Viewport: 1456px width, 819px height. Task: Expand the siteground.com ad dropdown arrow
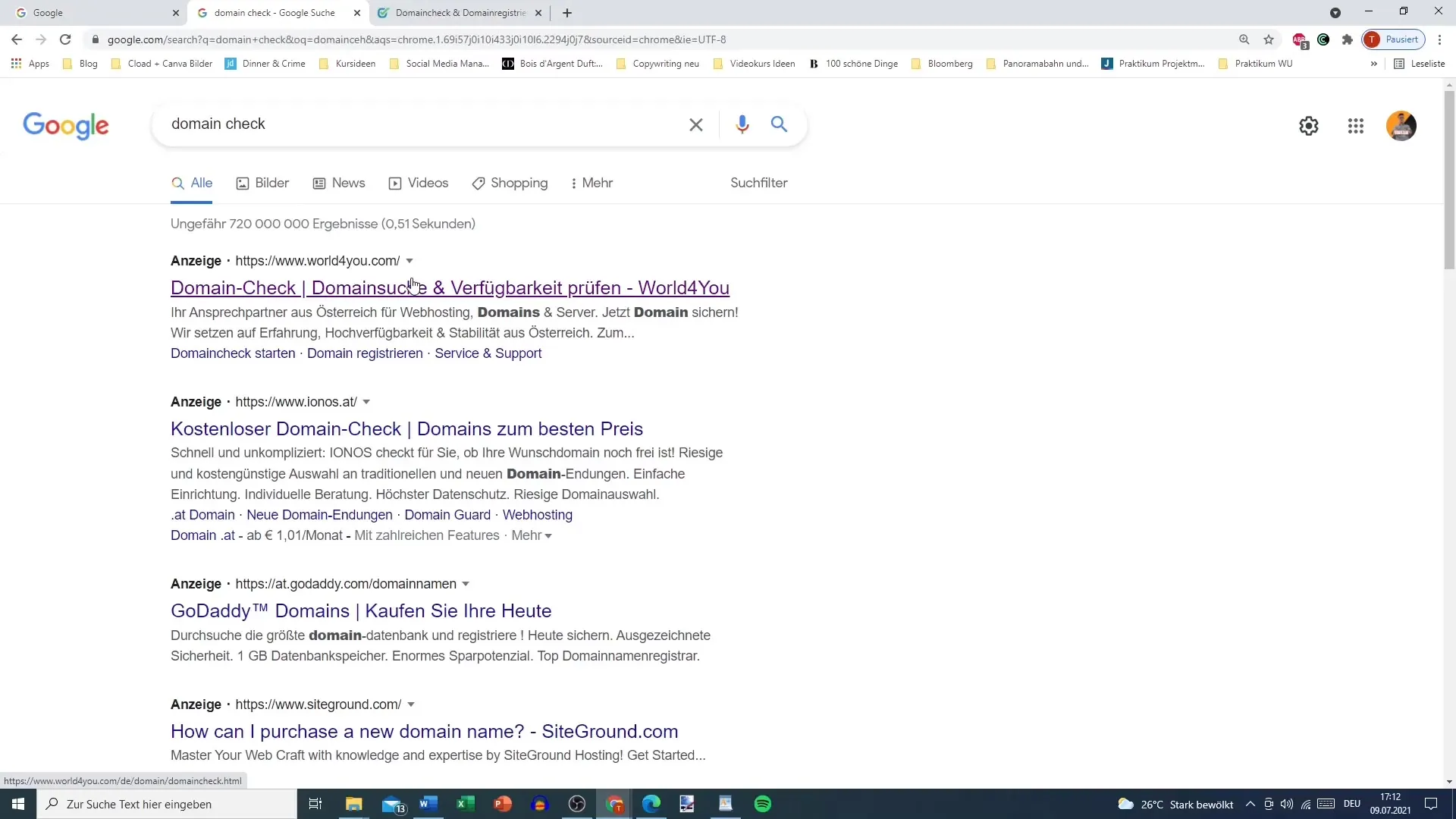pos(411,704)
